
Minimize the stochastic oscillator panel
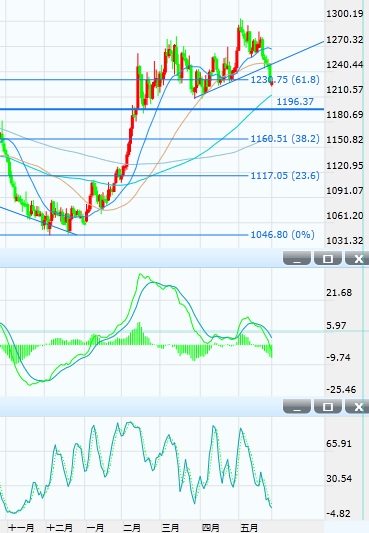(x=297, y=407)
